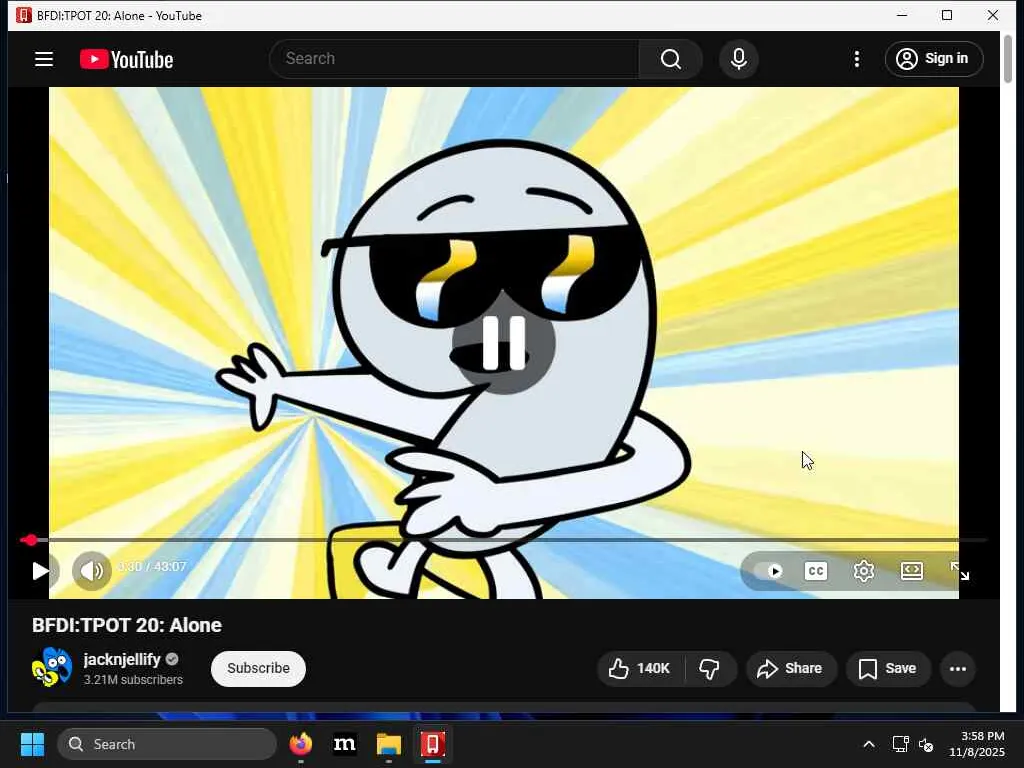
Task: Show hidden system tray icons
Action: pyautogui.click(x=869, y=744)
